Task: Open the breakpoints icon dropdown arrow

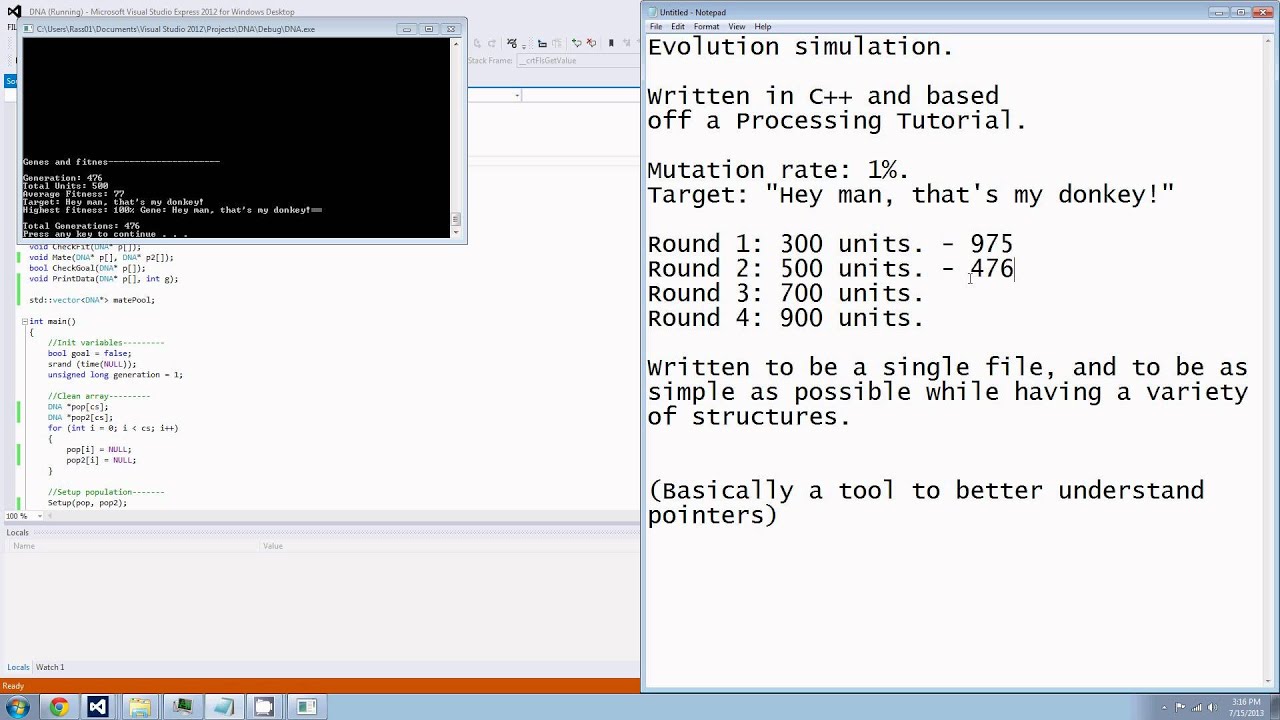Action: (x=524, y=47)
